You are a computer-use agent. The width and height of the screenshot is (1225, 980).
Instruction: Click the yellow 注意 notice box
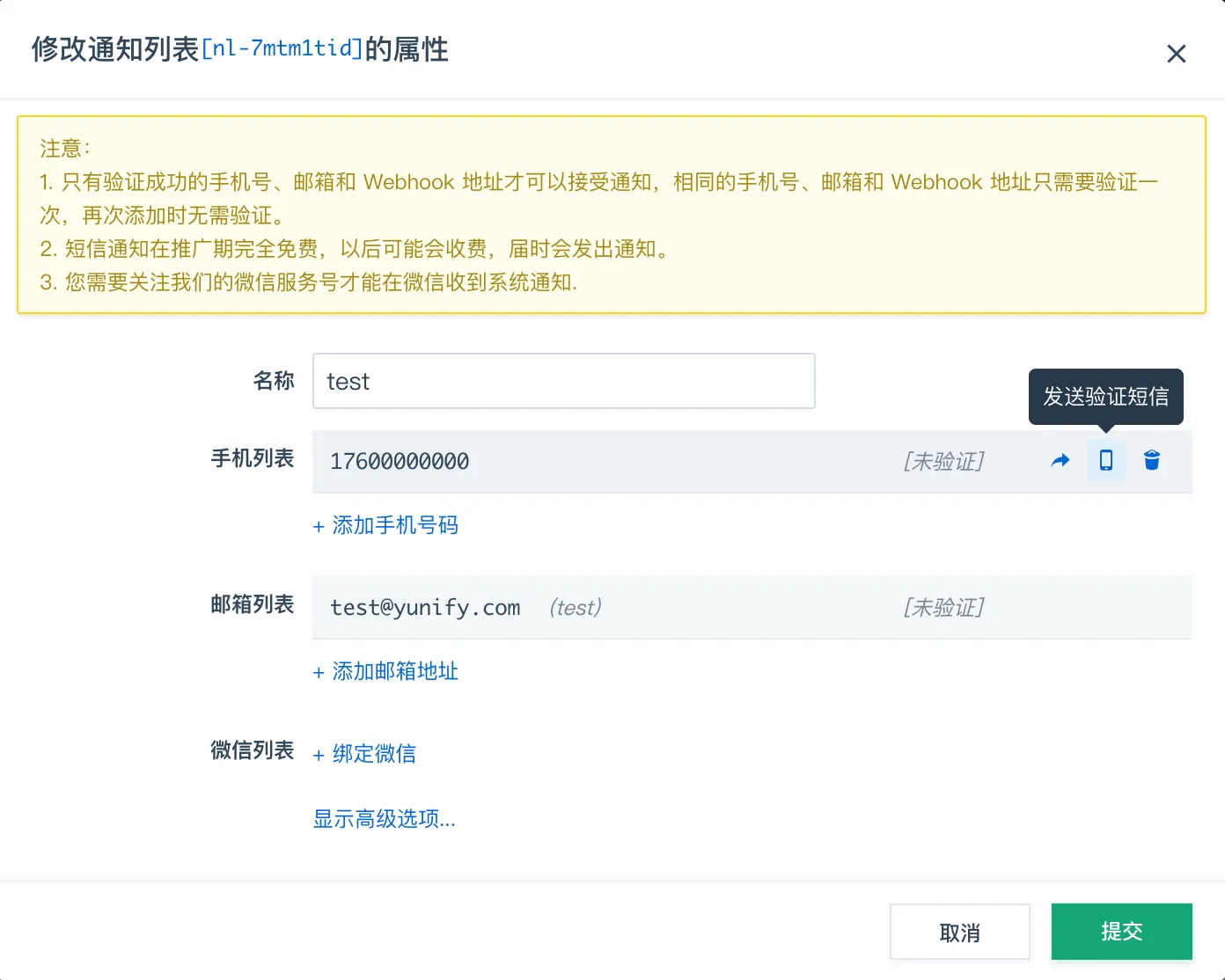[611, 215]
